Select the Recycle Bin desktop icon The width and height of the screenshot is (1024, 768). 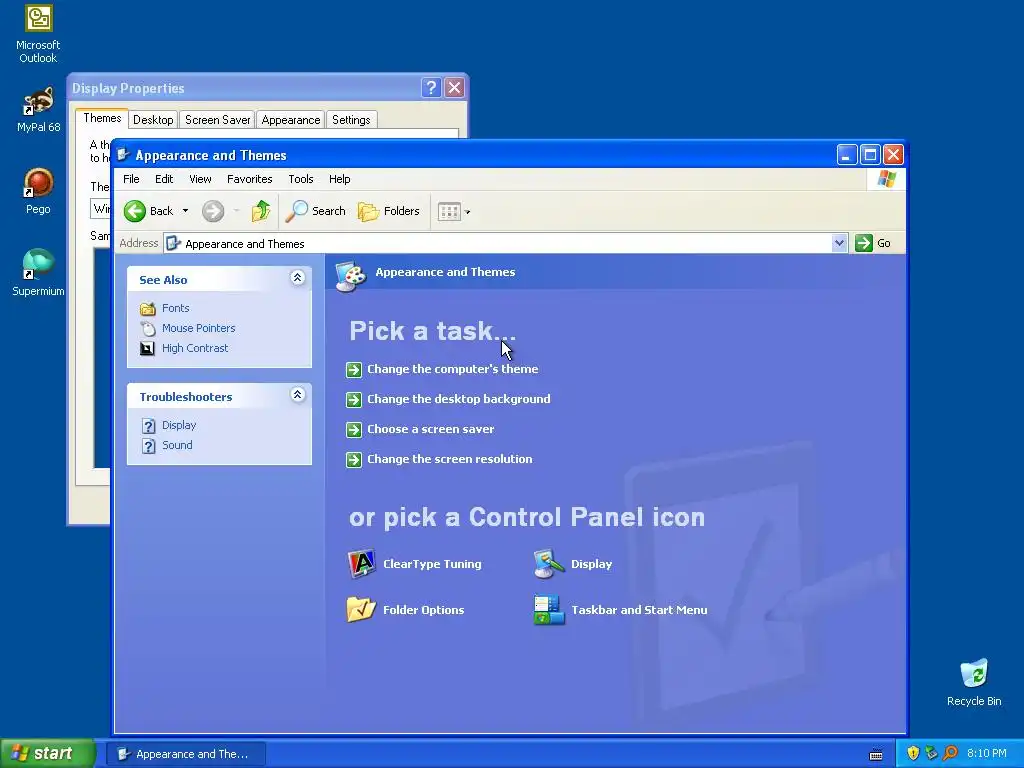(x=974, y=682)
